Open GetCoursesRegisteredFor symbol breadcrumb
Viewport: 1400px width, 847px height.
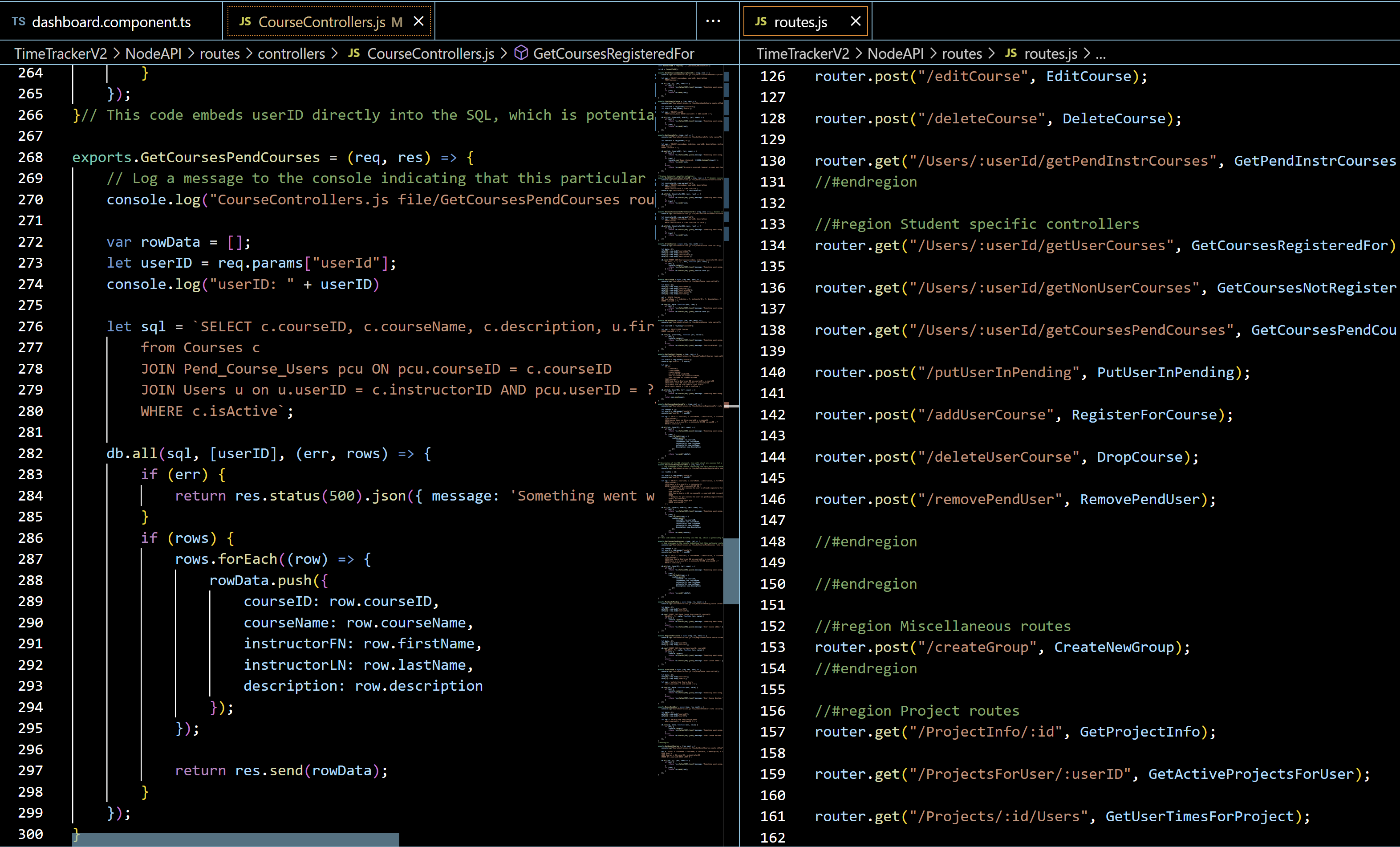tap(613, 53)
